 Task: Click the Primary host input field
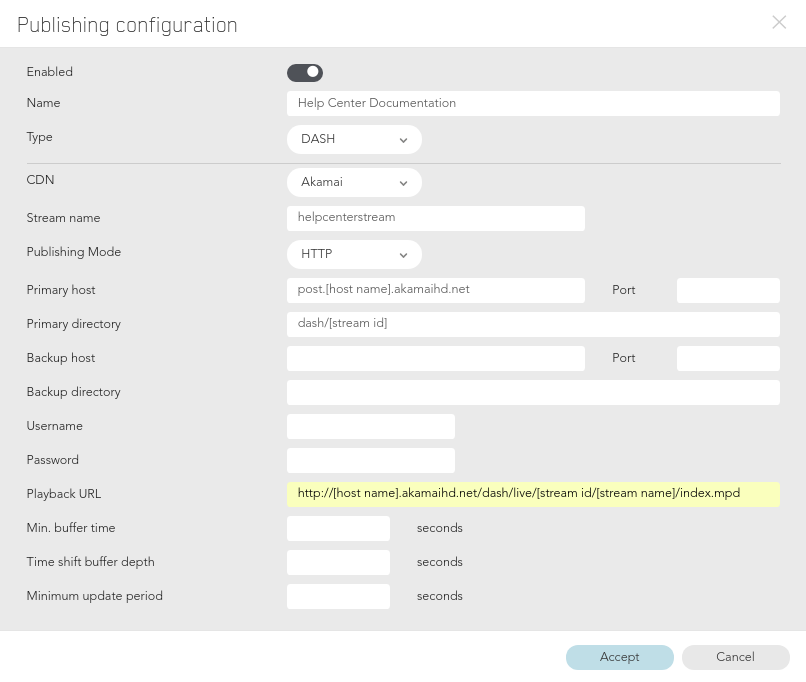pos(435,290)
